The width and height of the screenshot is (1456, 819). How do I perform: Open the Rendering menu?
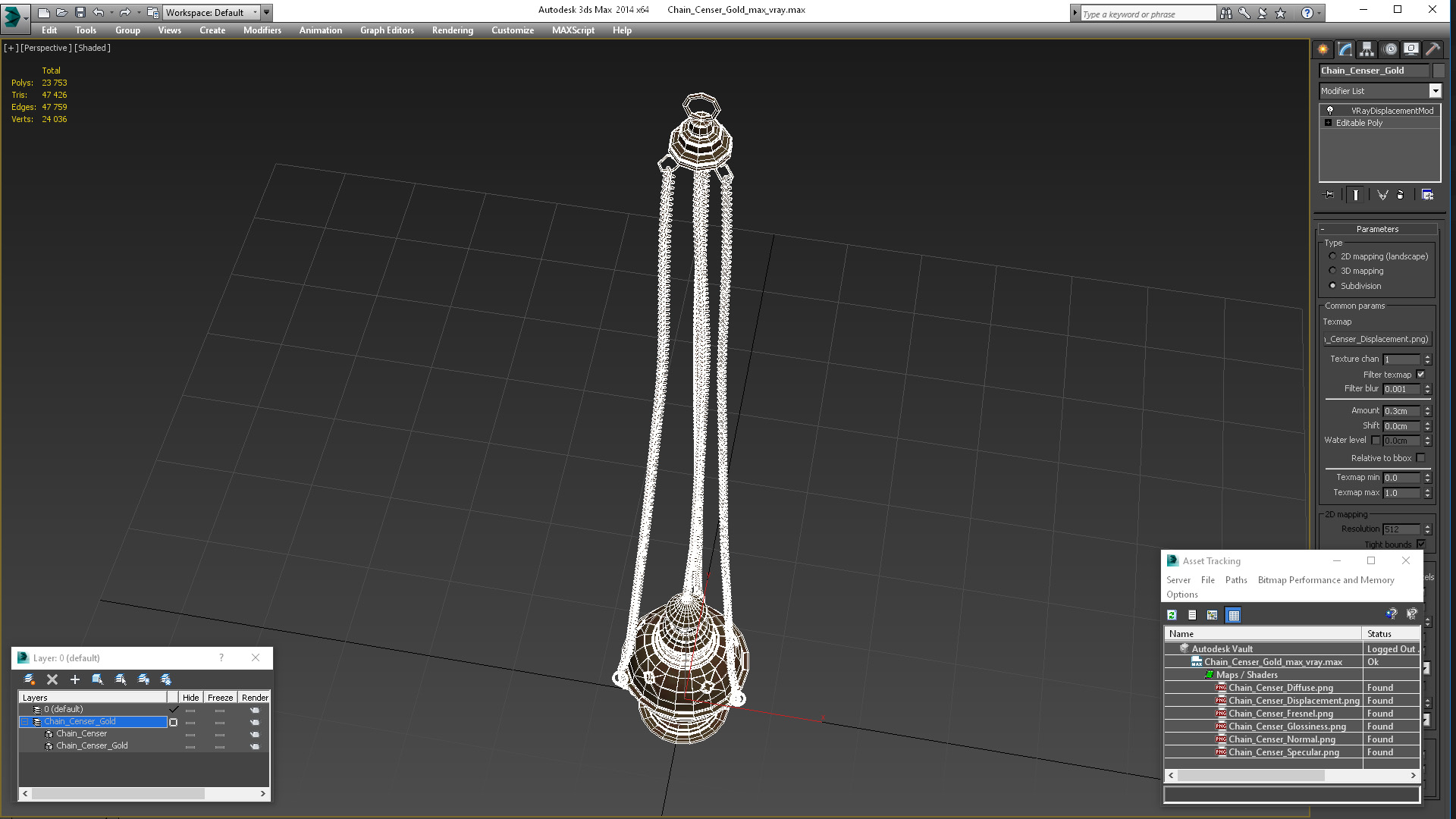(x=452, y=30)
